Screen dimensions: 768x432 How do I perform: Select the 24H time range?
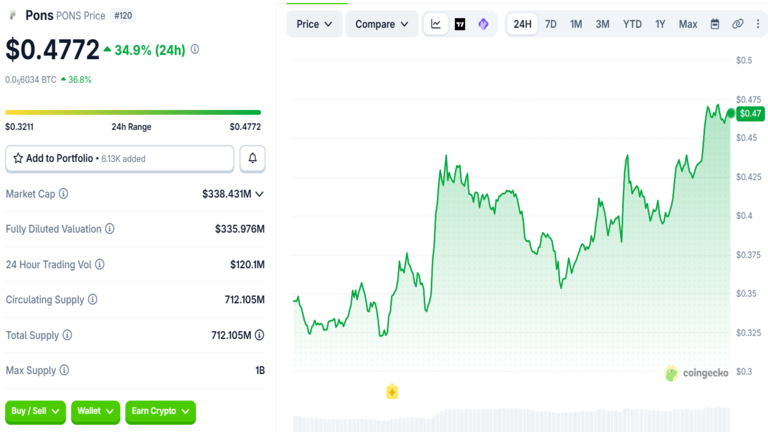522,24
